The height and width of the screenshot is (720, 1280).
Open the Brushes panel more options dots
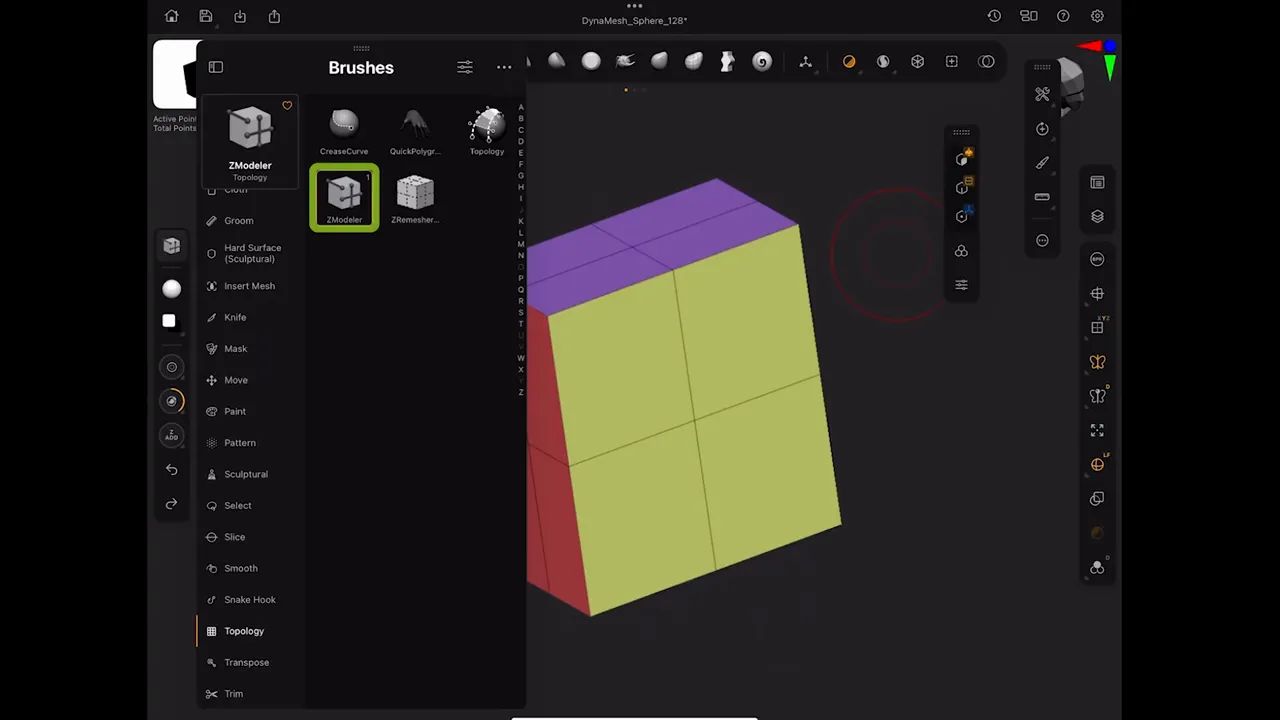click(x=504, y=67)
